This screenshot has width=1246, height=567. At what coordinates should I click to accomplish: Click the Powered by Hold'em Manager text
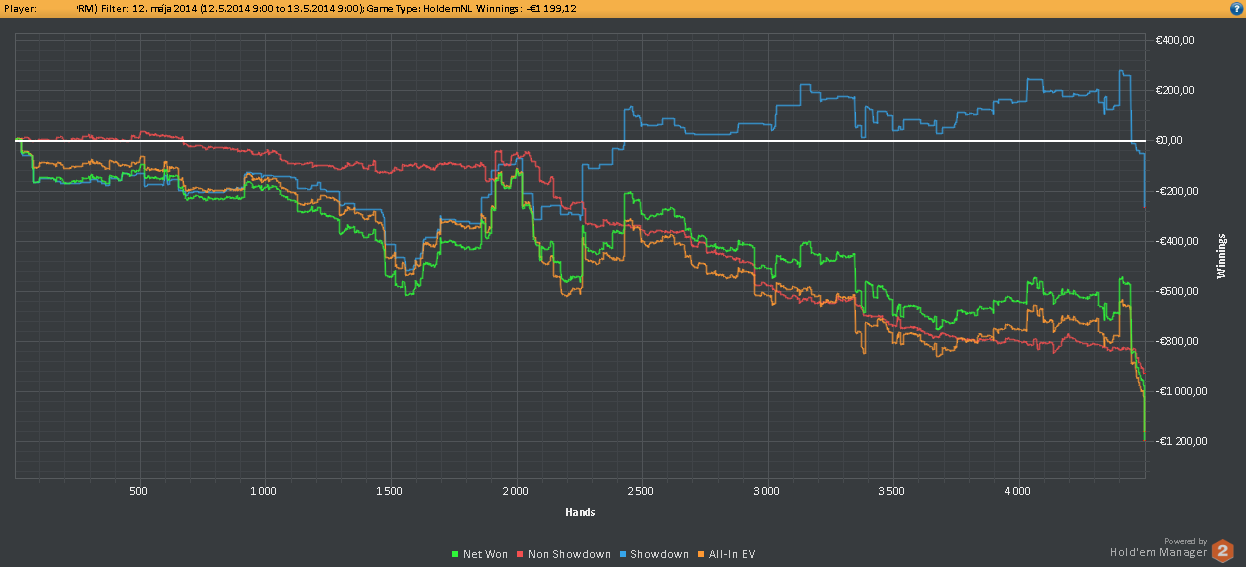pos(1158,547)
